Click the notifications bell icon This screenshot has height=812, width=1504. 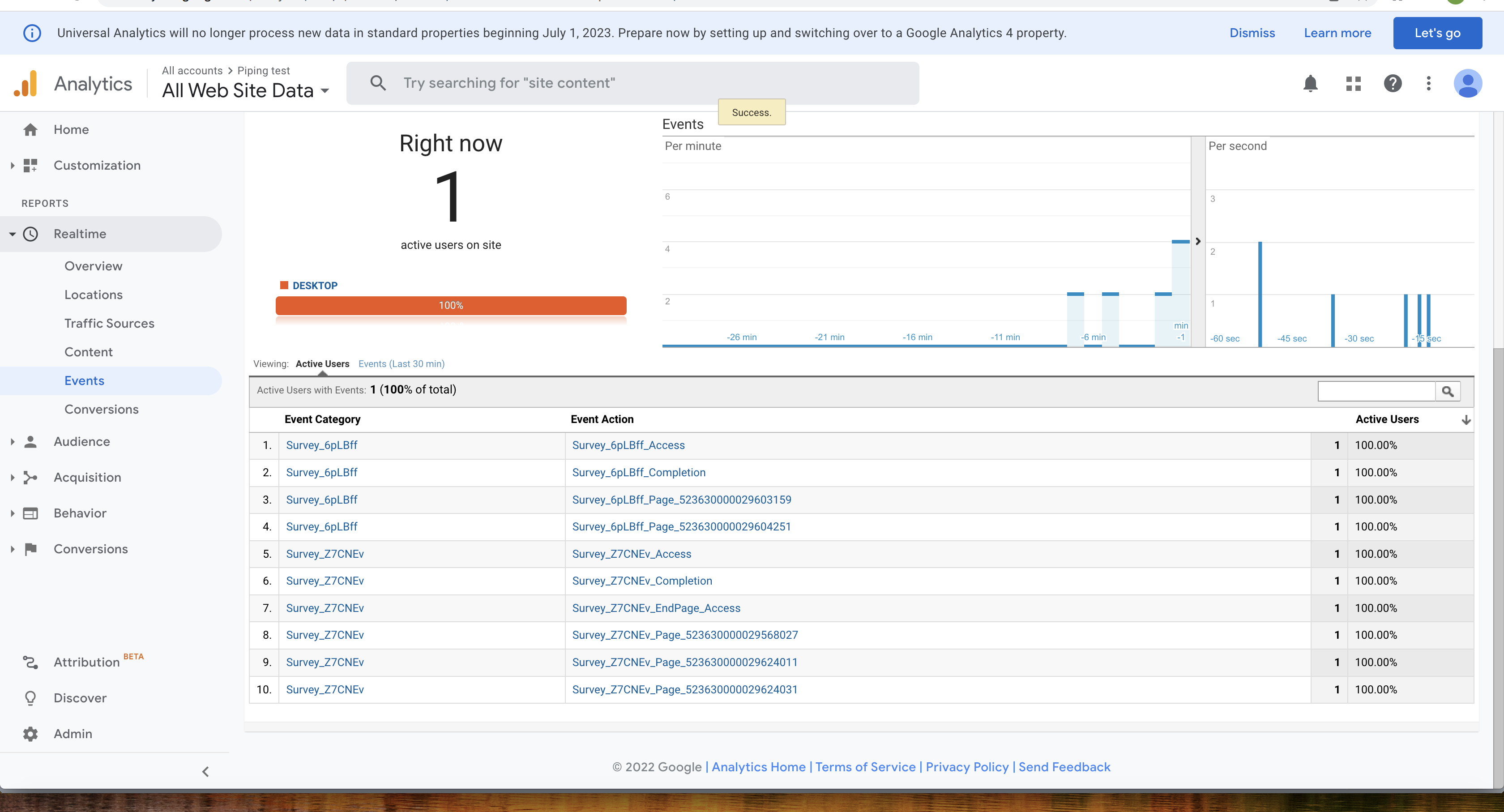coord(1310,83)
